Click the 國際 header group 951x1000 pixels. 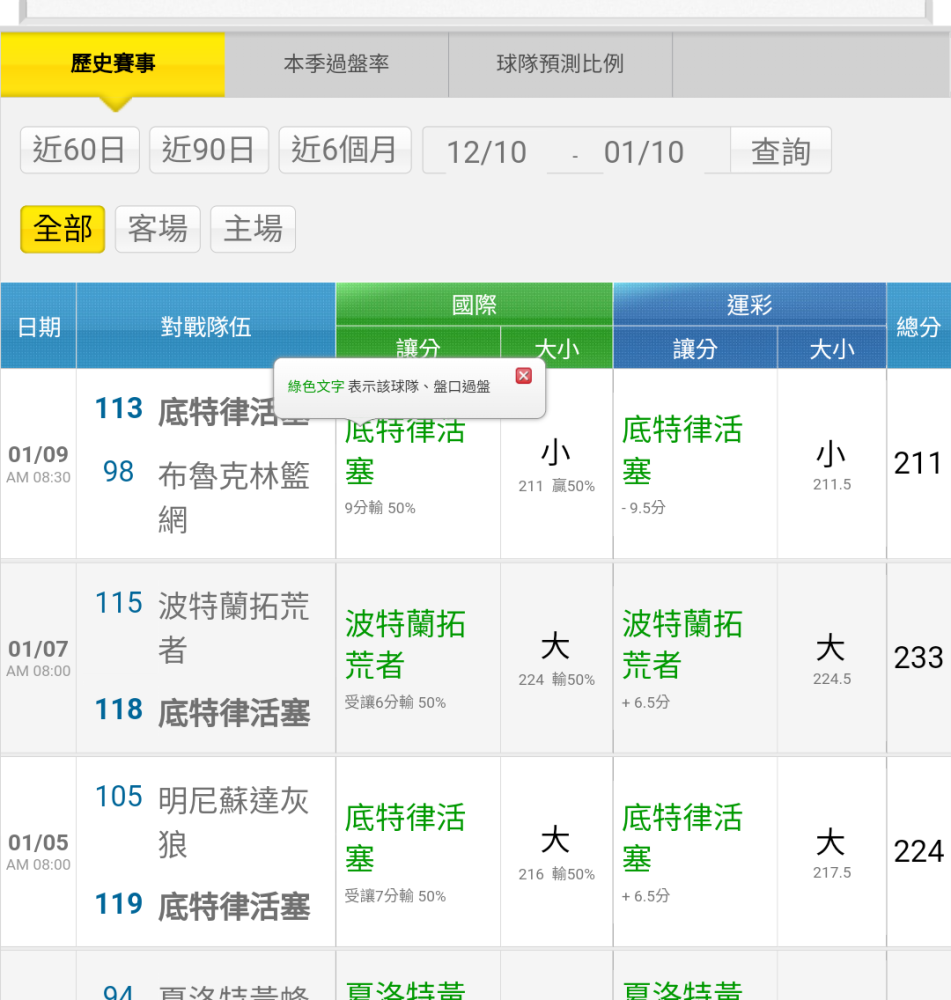[474, 304]
